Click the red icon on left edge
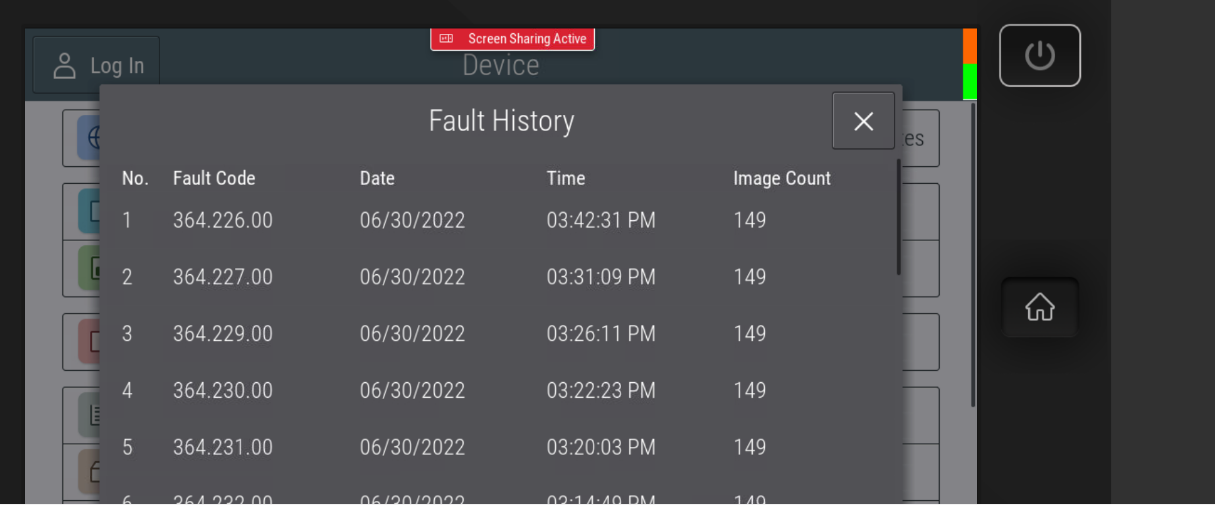Viewport: 1215px width, 505px height. pos(89,341)
